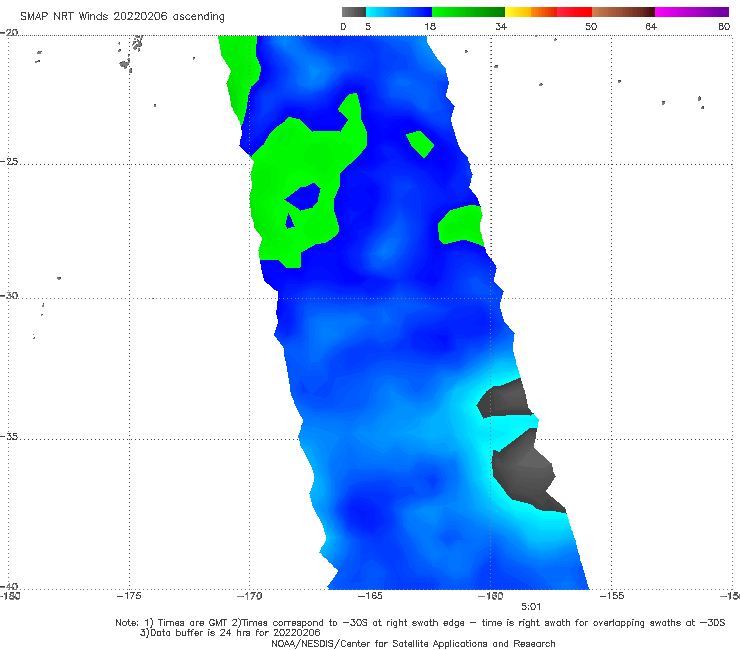Click the small green patch near -163, -24
The width and height of the screenshot is (740, 650).
tap(420, 144)
